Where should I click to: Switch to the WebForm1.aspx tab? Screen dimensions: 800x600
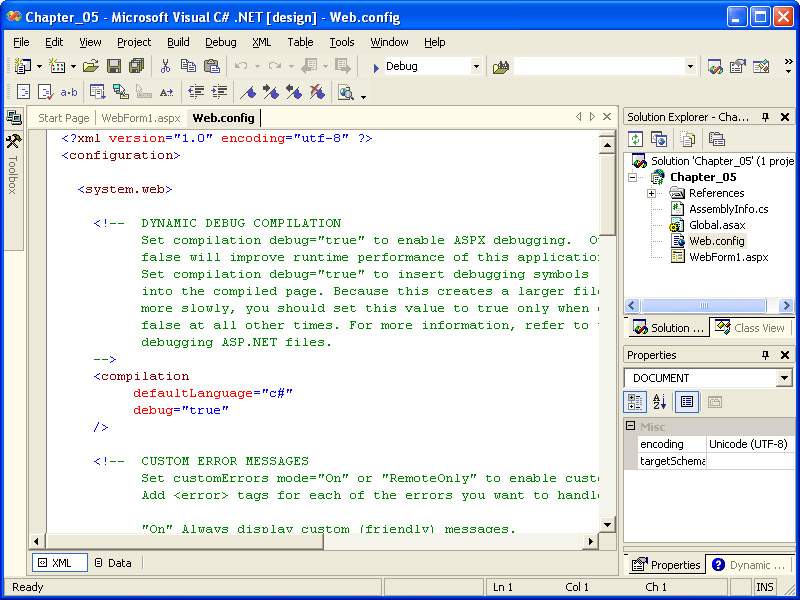[141, 118]
